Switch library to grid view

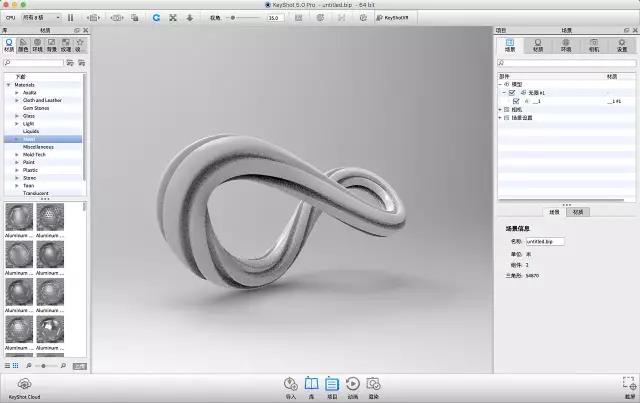pyautogui.click(x=16, y=365)
